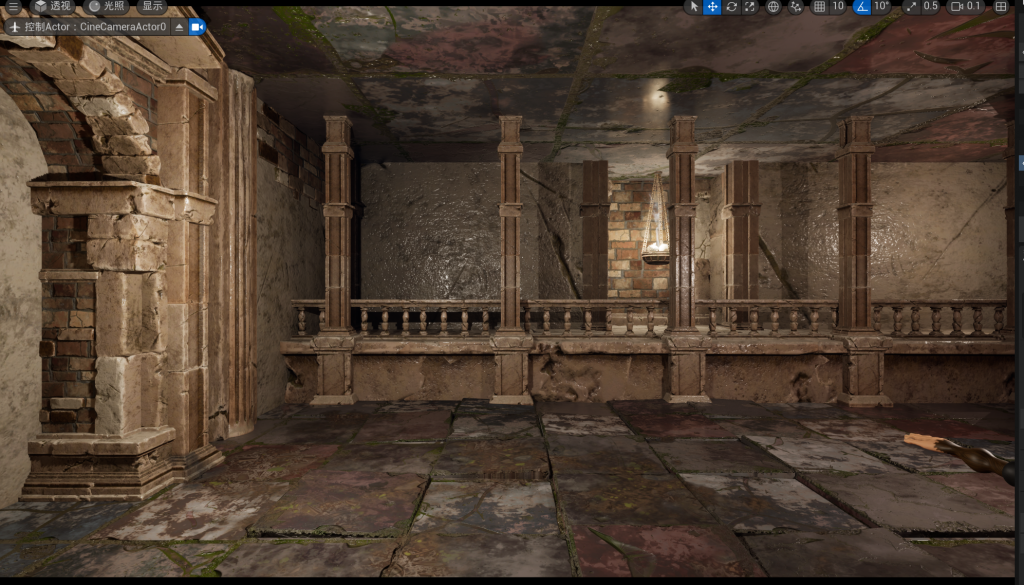The height and width of the screenshot is (585, 1024).
Task: Toggle rotation angle snapping
Action: tap(862, 6)
